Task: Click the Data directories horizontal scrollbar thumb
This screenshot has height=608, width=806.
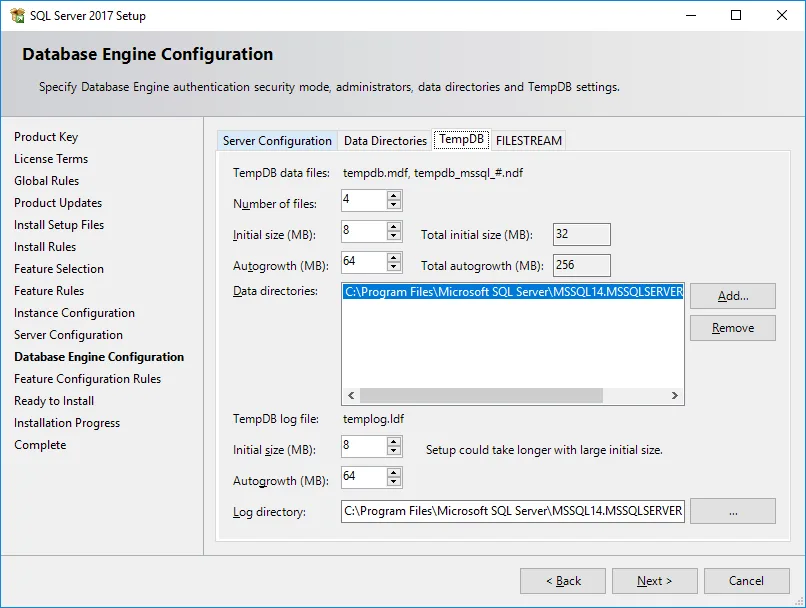Action: [x=481, y=395]
